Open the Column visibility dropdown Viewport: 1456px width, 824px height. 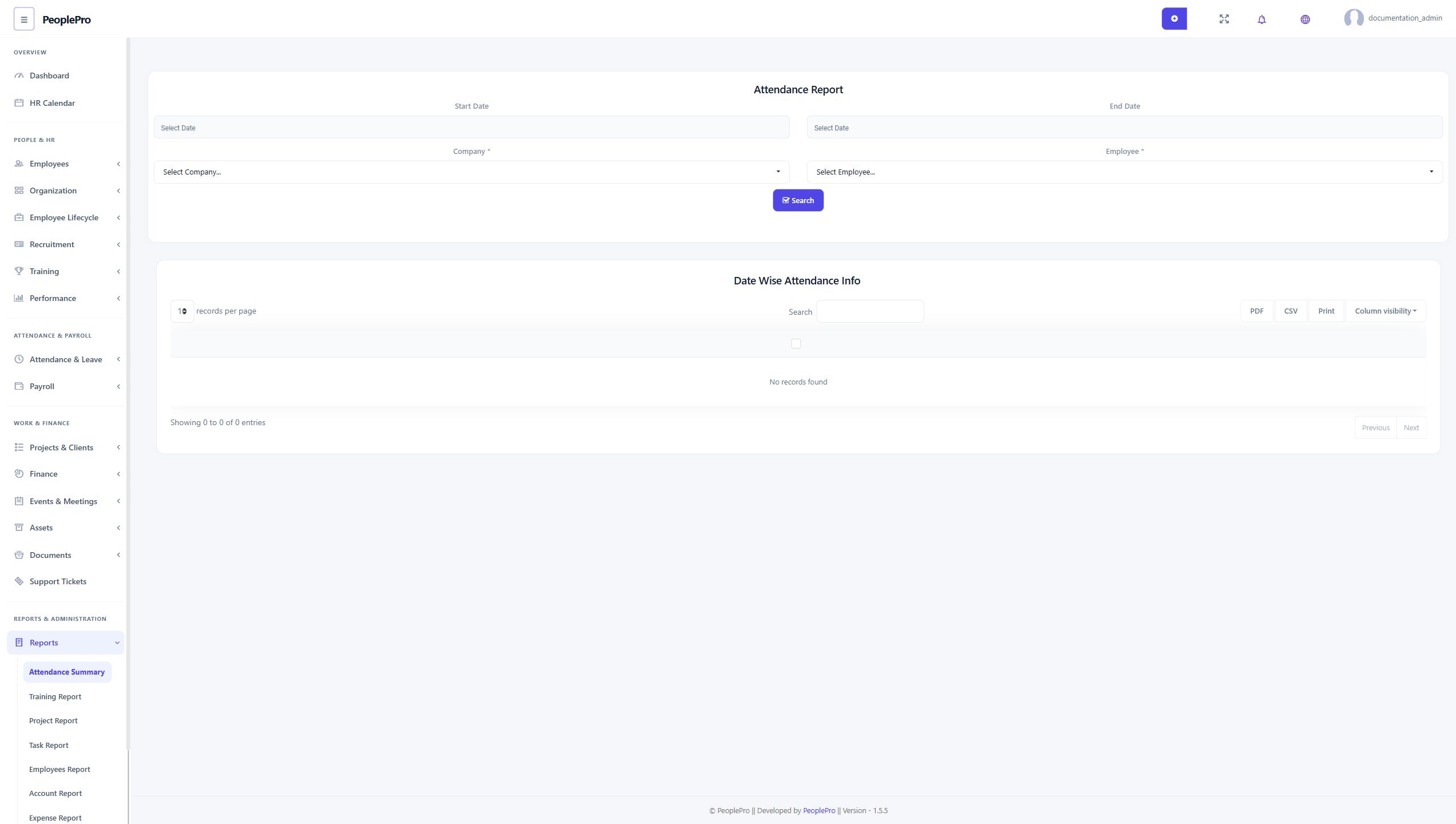coord(1386,311)
